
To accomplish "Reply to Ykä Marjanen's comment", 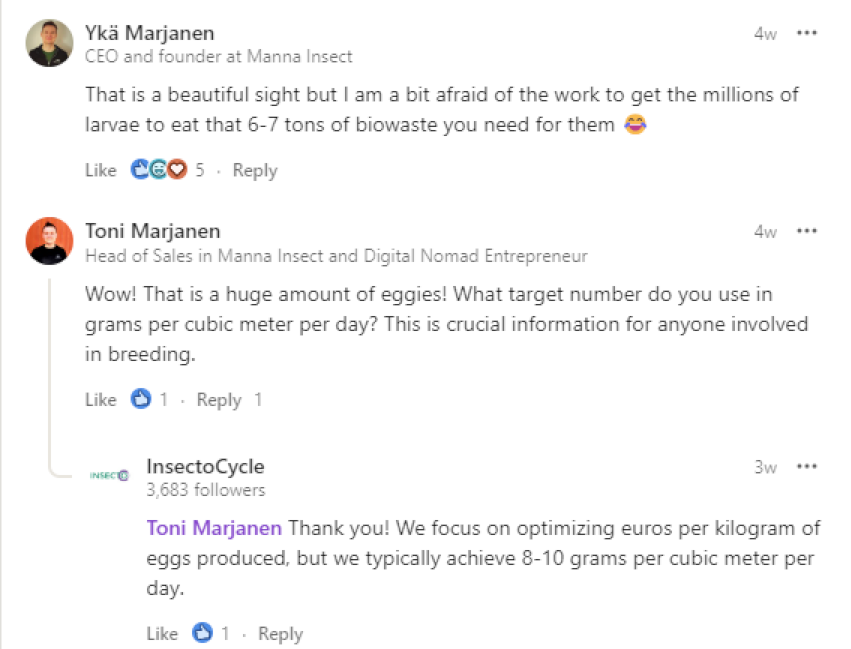I will pyautogui.click(x=255, y=171).
